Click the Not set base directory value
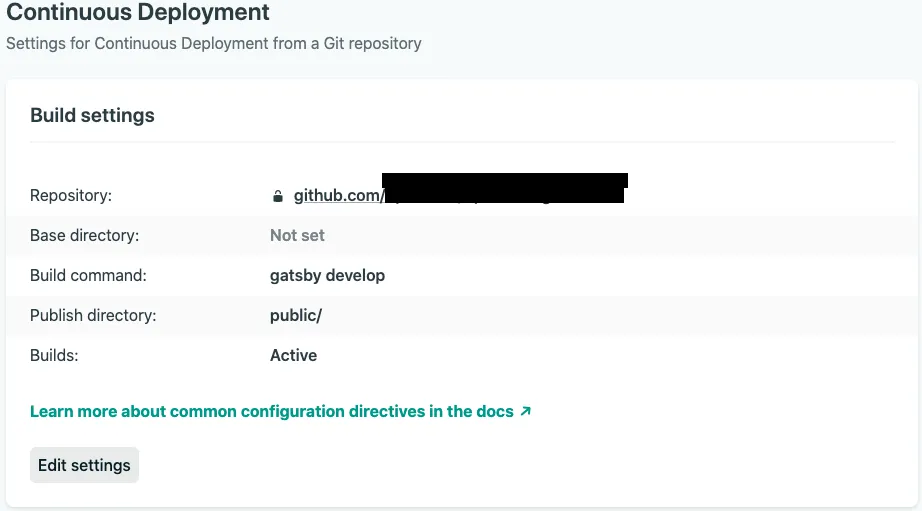This screenshot has width=922, height=511. [x=297, y=235]
